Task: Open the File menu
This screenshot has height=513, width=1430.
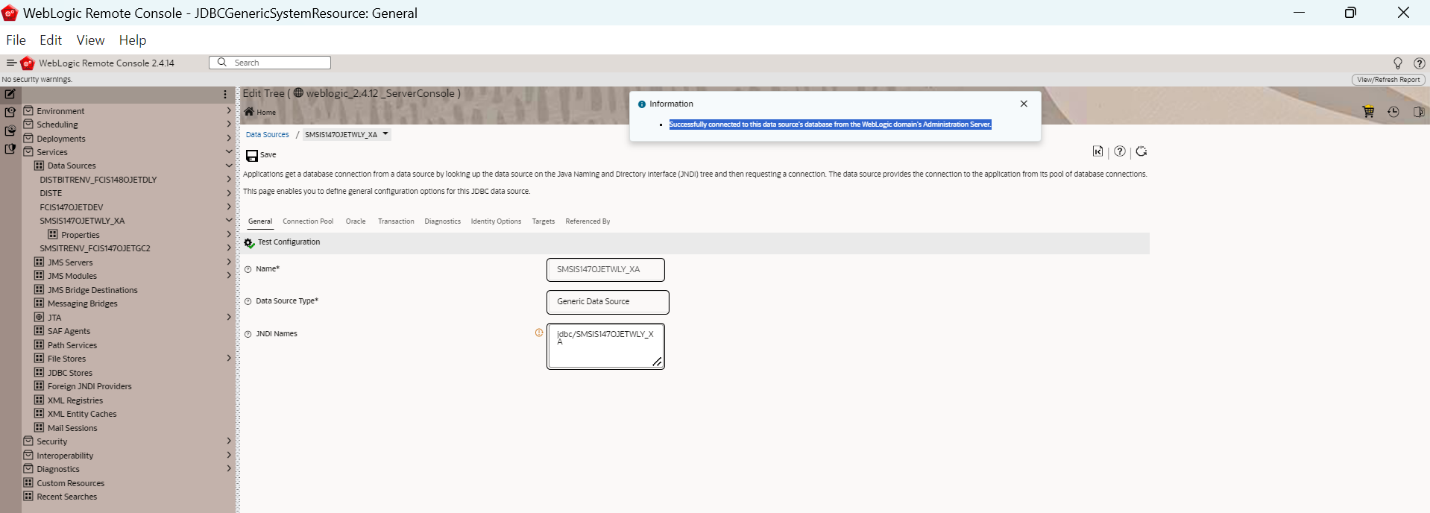Action: pyautogui.click(x=16, y=40)
